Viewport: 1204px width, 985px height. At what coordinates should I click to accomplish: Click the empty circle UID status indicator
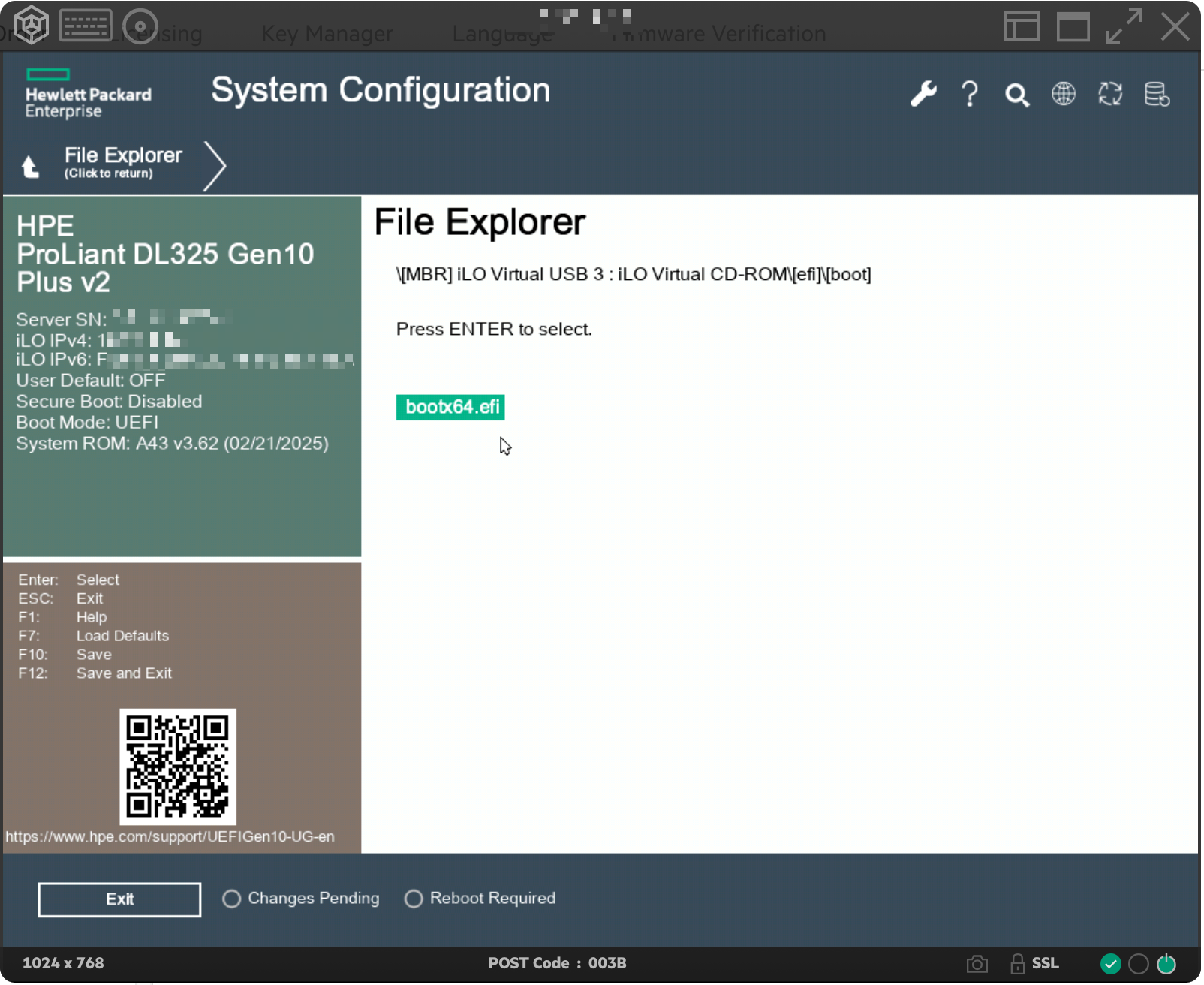(x=1138, y=963)
